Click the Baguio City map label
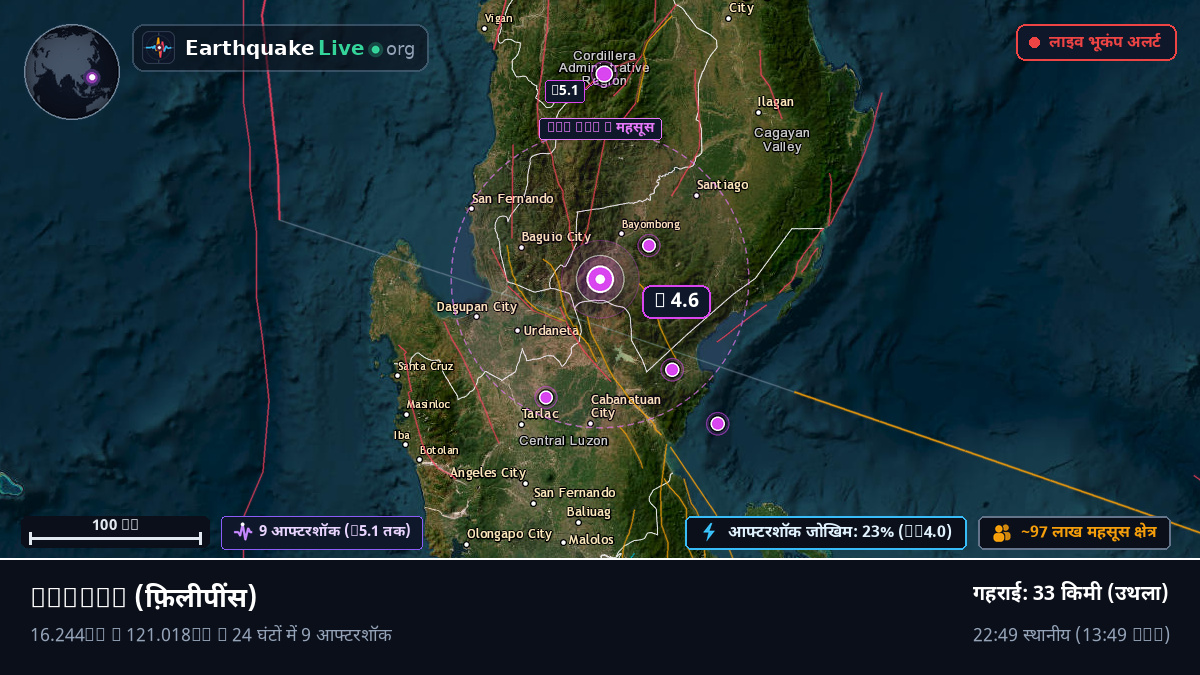Image resolution: width=1200 pixels, height=675 pixels. click(556, 237)
